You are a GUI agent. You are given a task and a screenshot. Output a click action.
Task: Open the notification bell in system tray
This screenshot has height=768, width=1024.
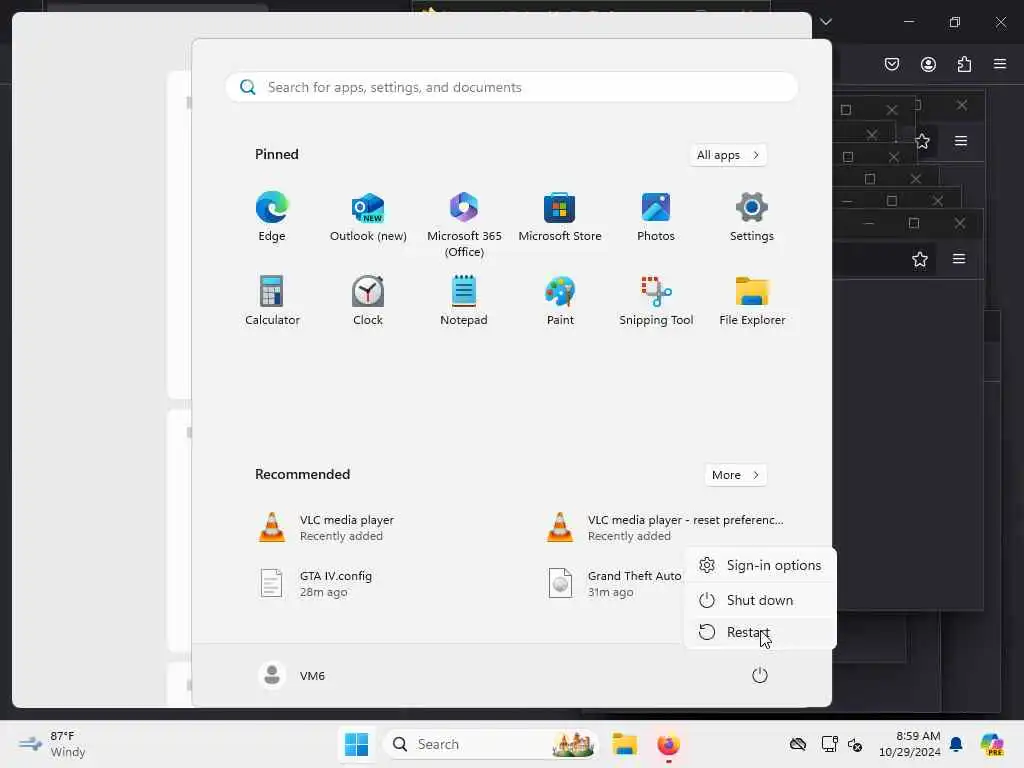(x=956, y=744)
